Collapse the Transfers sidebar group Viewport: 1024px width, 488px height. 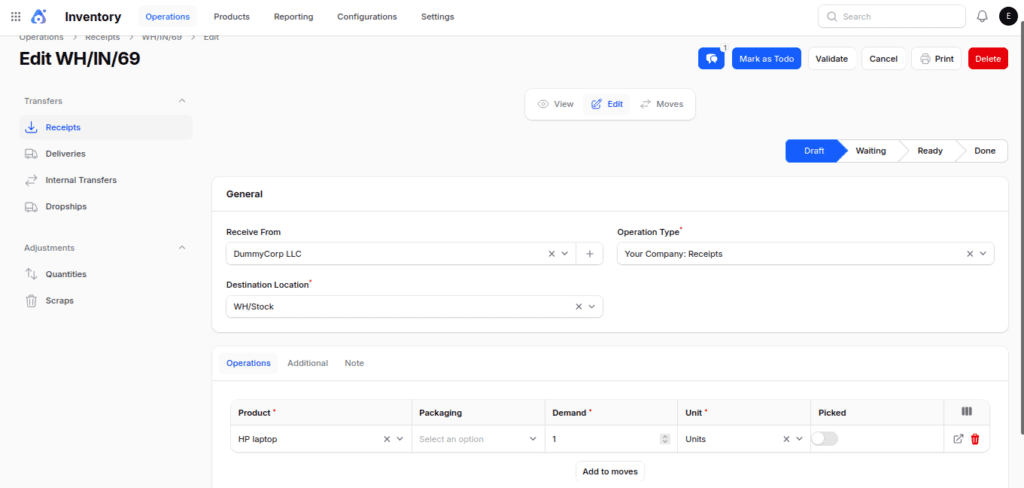point(182,101)
